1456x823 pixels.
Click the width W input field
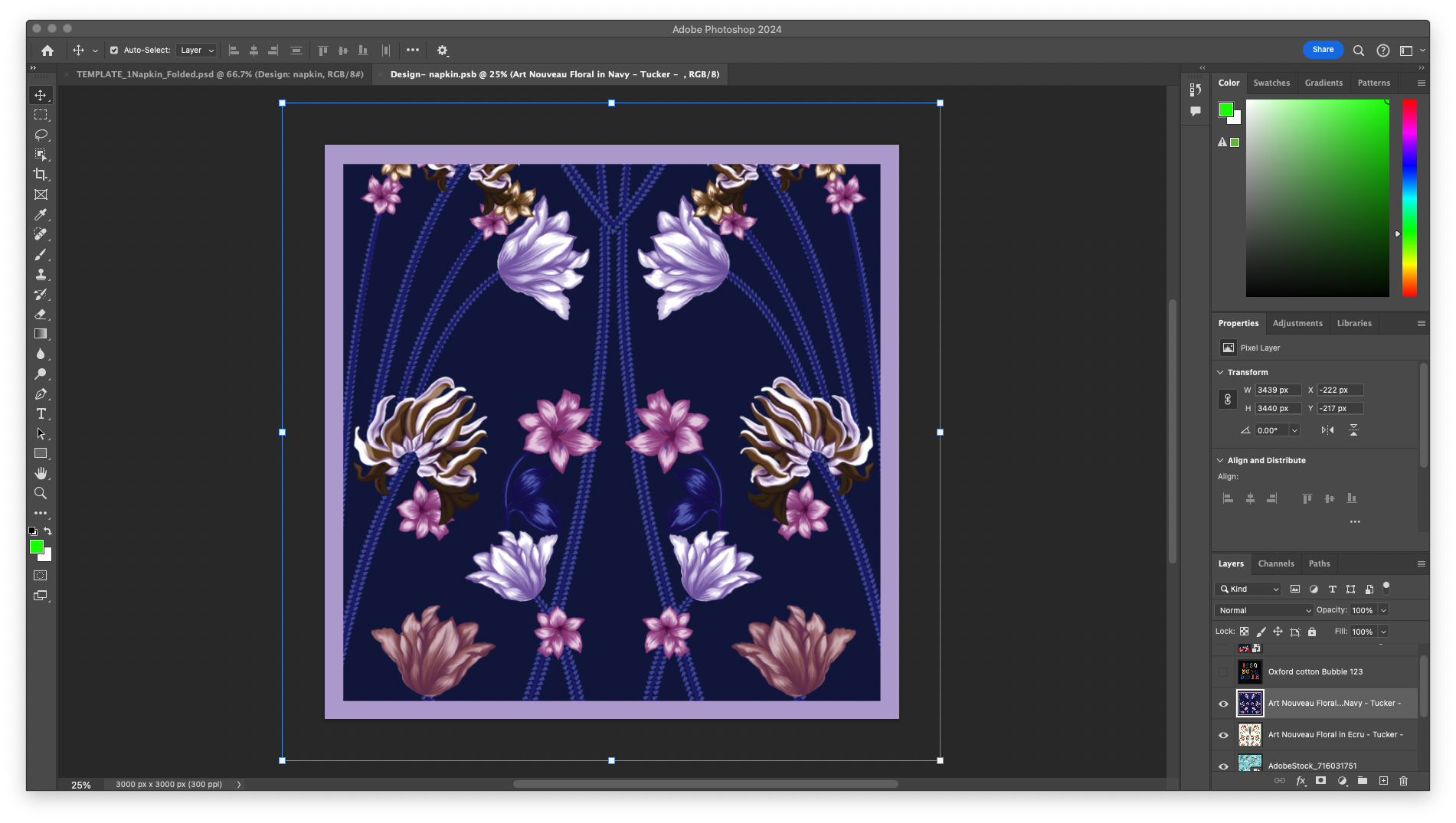1277,390
